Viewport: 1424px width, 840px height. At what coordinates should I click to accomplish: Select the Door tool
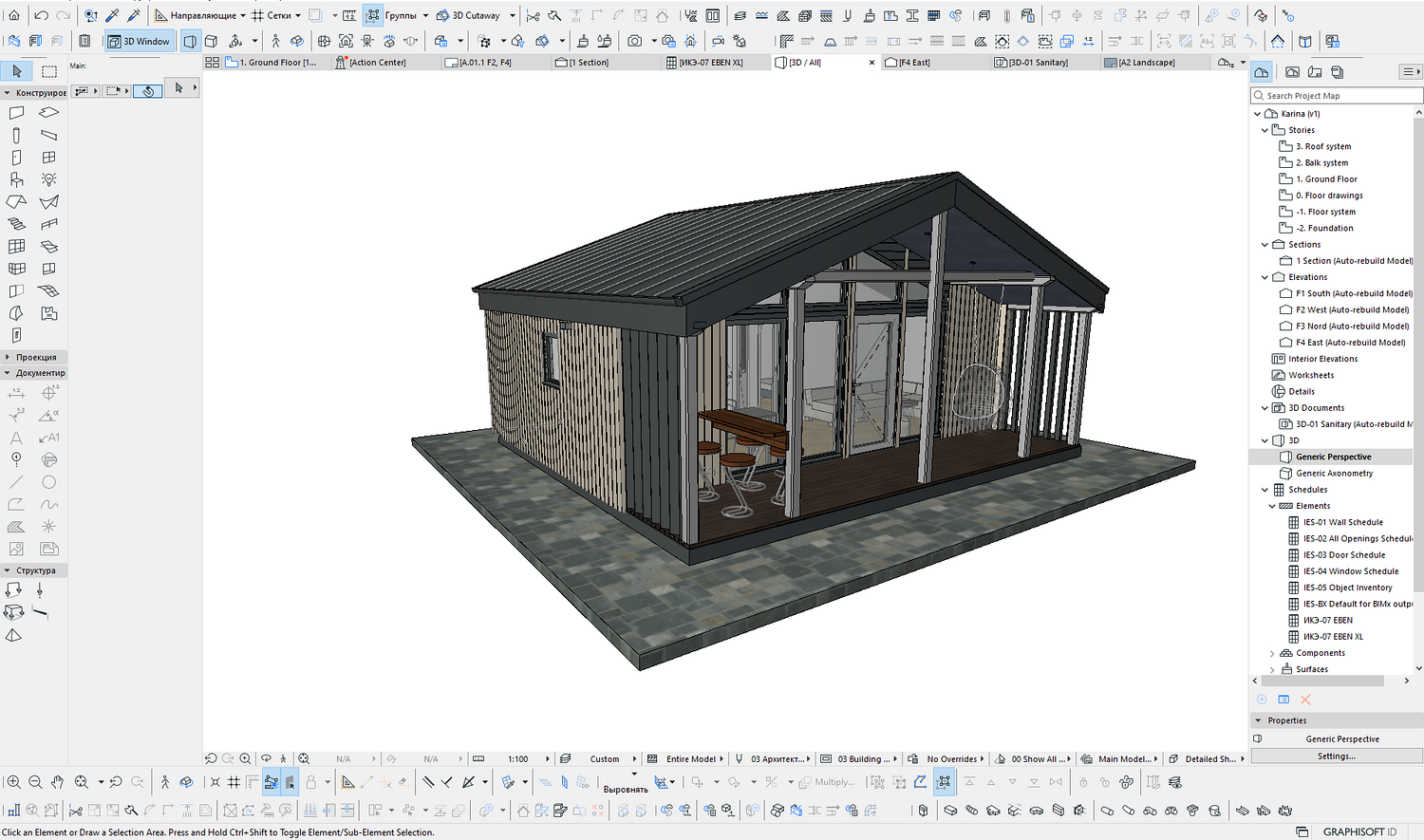click(16, 158)
